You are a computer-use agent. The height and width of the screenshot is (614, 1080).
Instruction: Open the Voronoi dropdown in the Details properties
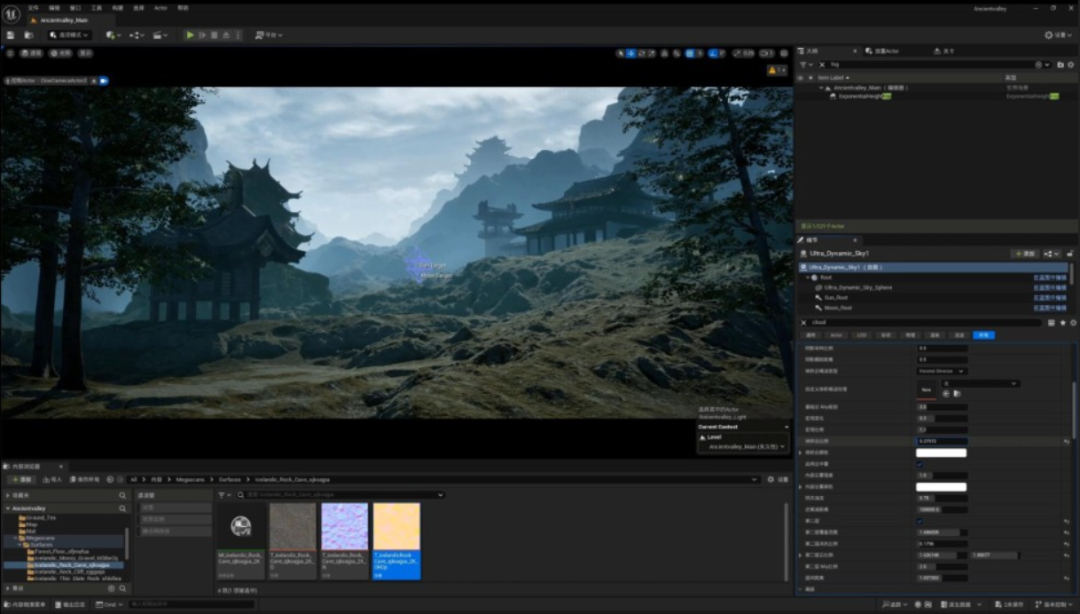pos(942,371)
